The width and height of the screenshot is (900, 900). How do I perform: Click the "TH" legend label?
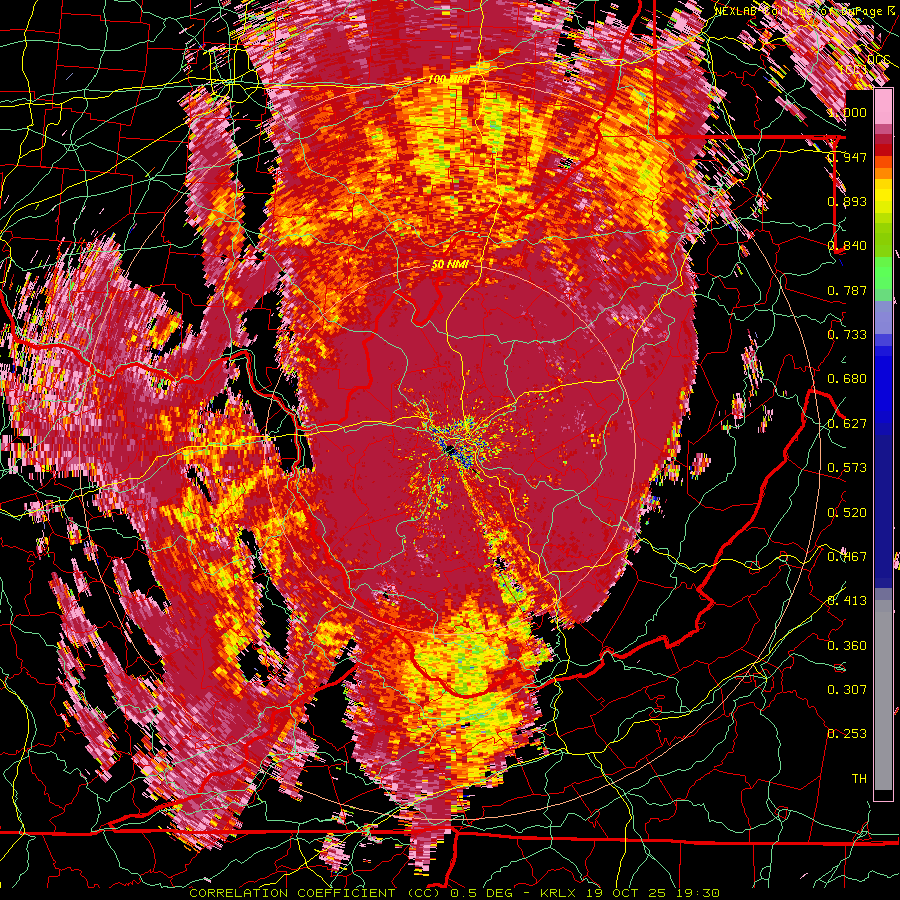[x=859, y=779]
